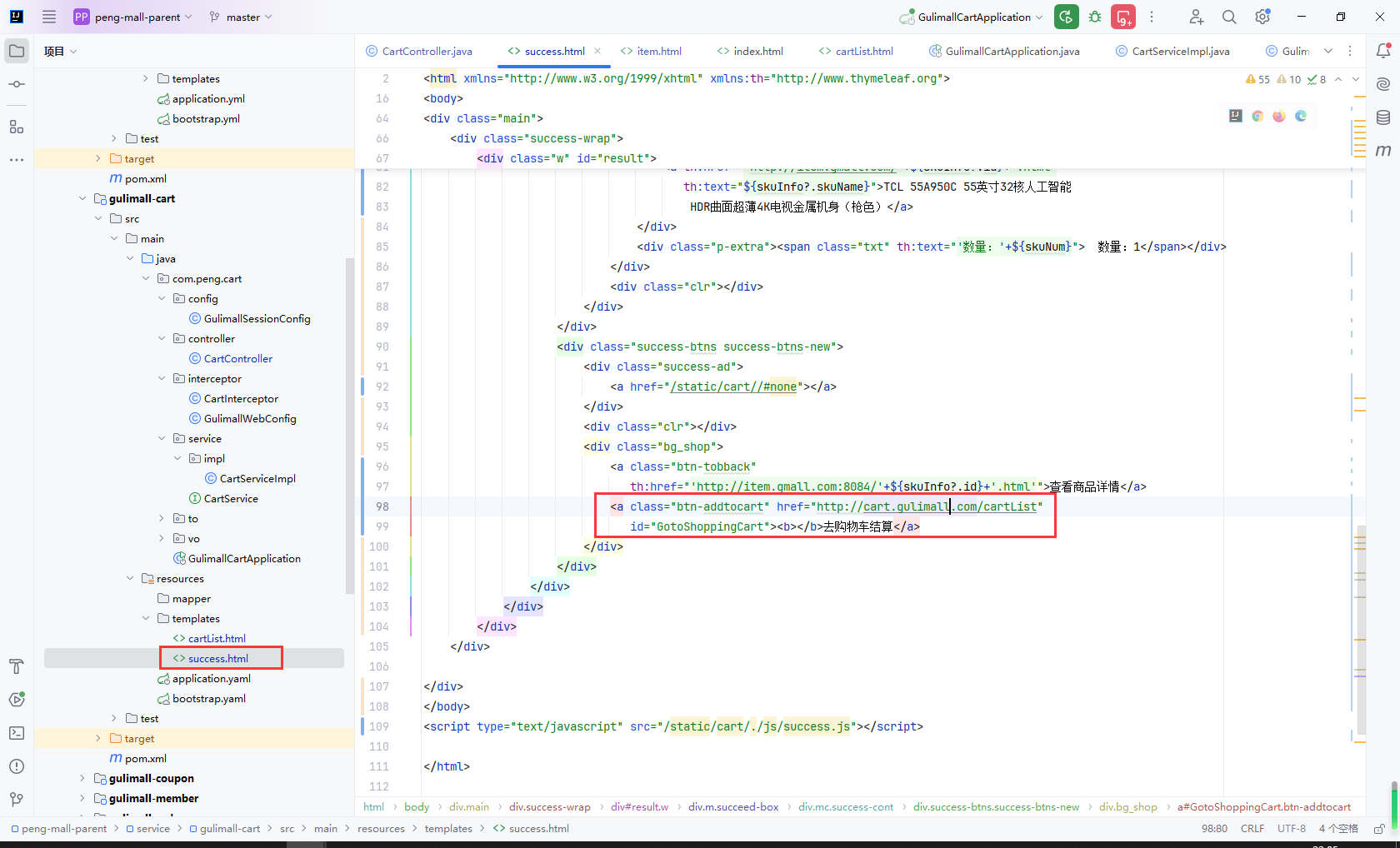Image resolution: width=1400 pixels, height=848 pixels.
Task: Switch to cartList.html tab
Action: coord(856,51)
